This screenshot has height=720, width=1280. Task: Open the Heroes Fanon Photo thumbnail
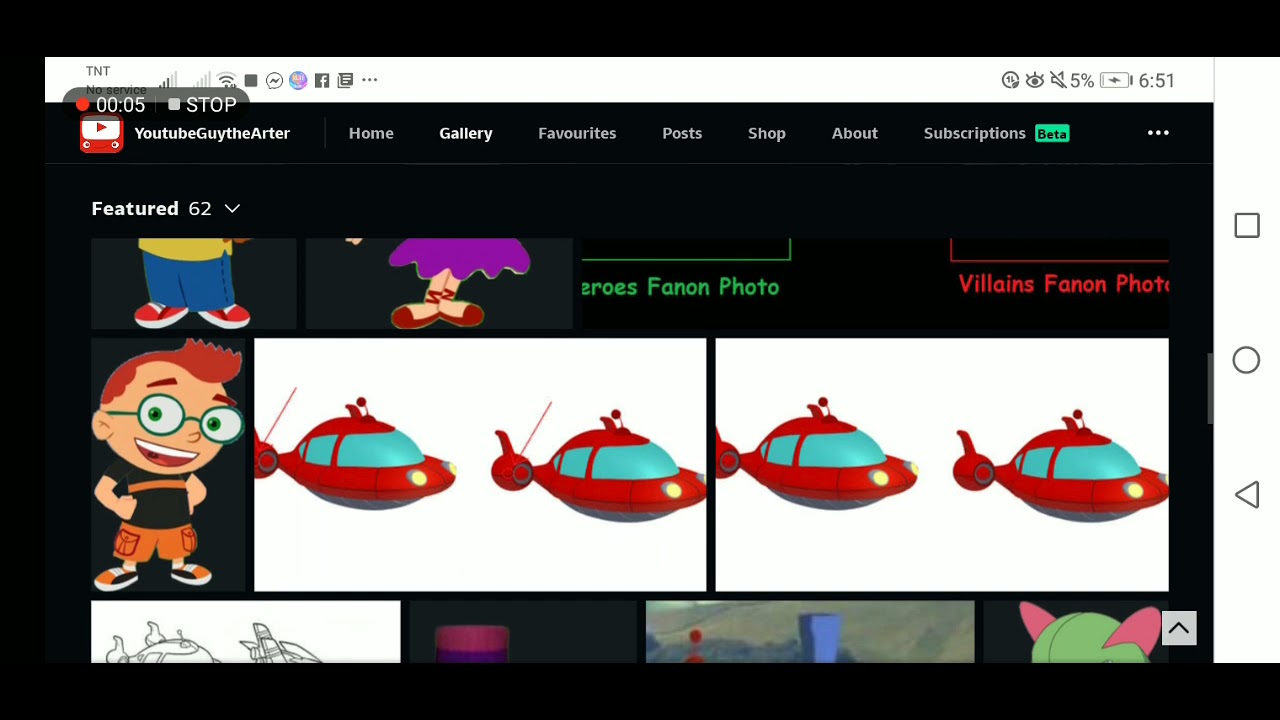pyautogui.click(x=686, y=284)
